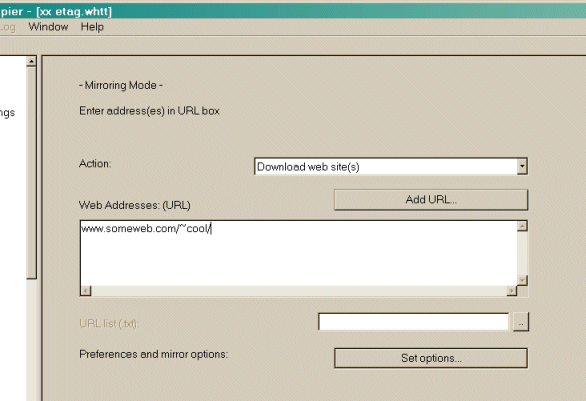Focus the URL list (.txt) input field
The image size is (586, 401).
pyautogui.click(x=413, y=322)
